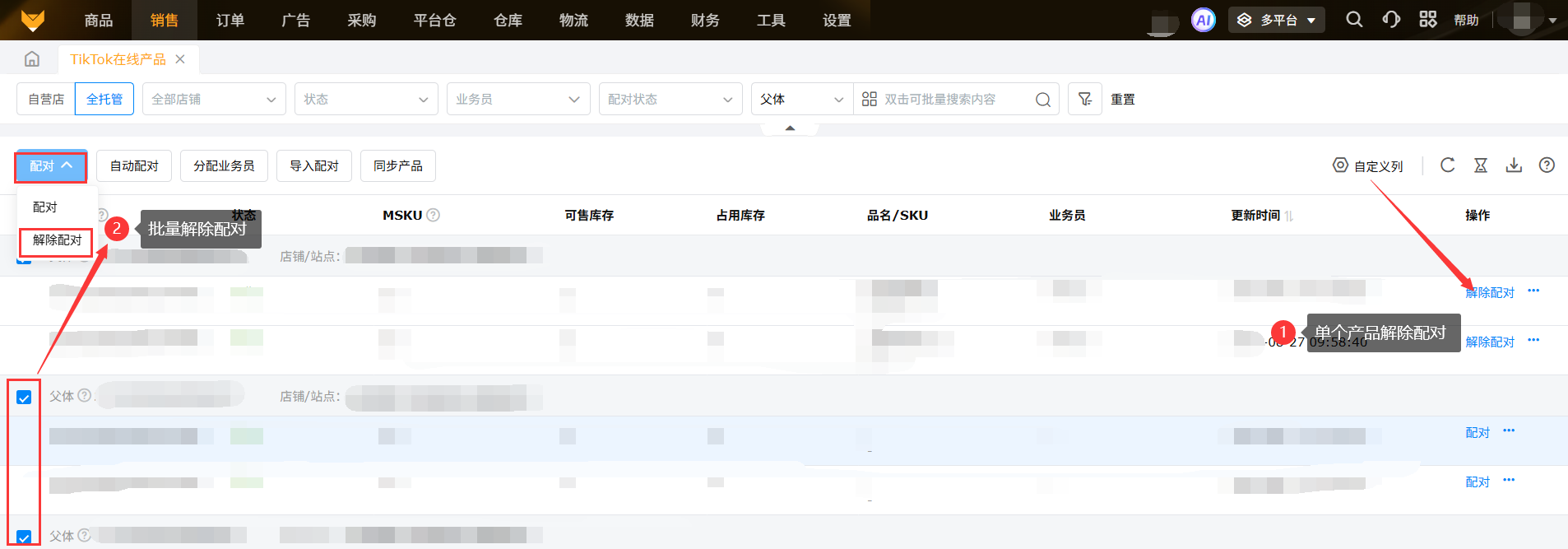This screenshot has width=1568, height=549.
Task: Click the fox logo icon
Action: pyautogui.click(x=32, y=20)
